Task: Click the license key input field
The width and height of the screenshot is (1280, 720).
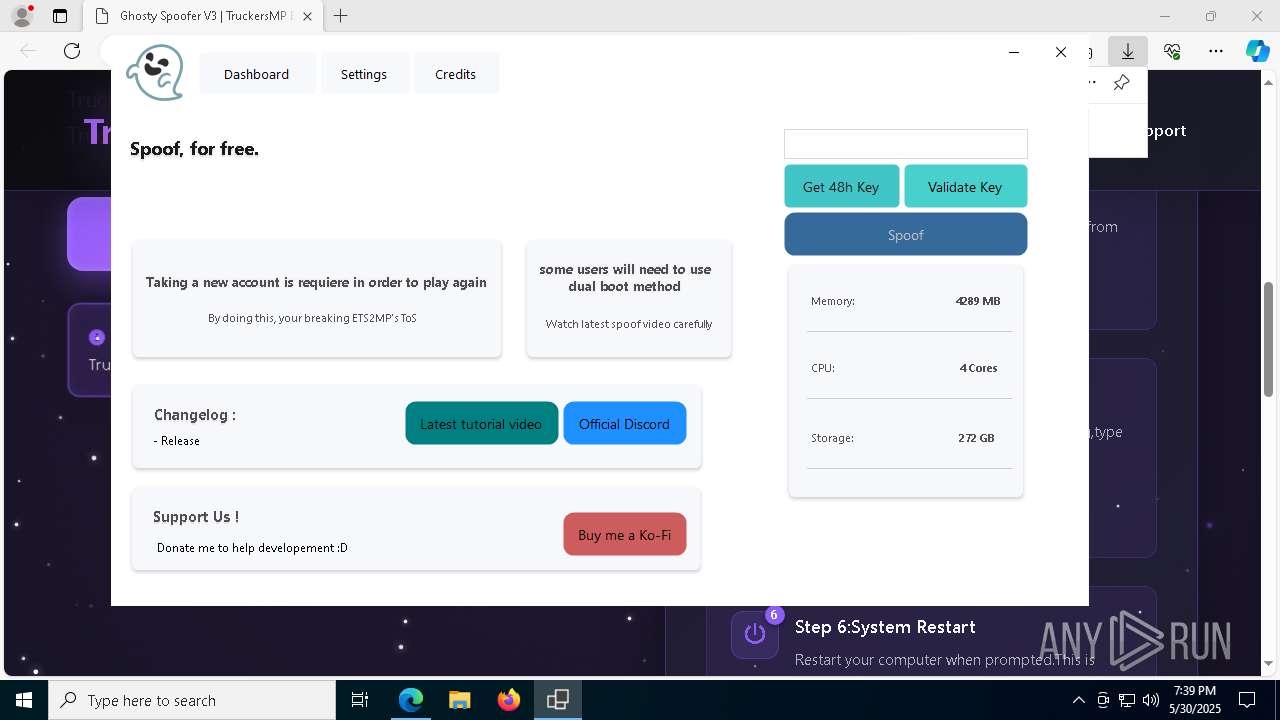Action: pyautogui.click(x=906, y=144)
